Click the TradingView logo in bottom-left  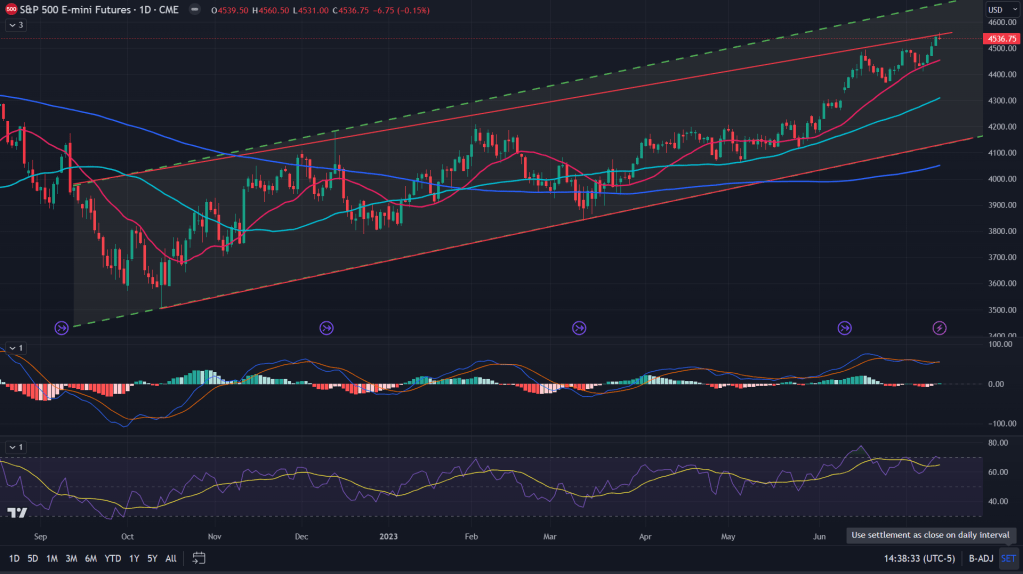coord(16,513)
